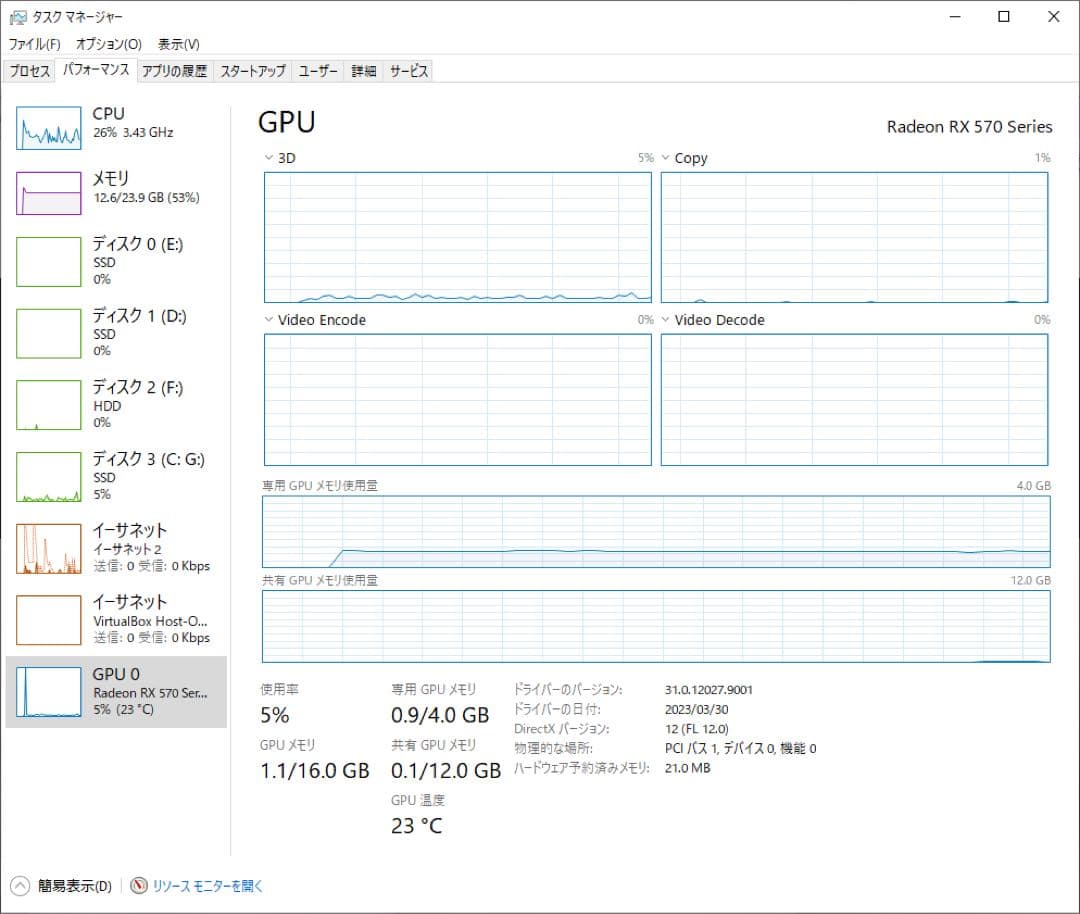The width and height of the screenshot is (1080, 914).
Task: Switch to the サービス tab
Action: (409, 71)
